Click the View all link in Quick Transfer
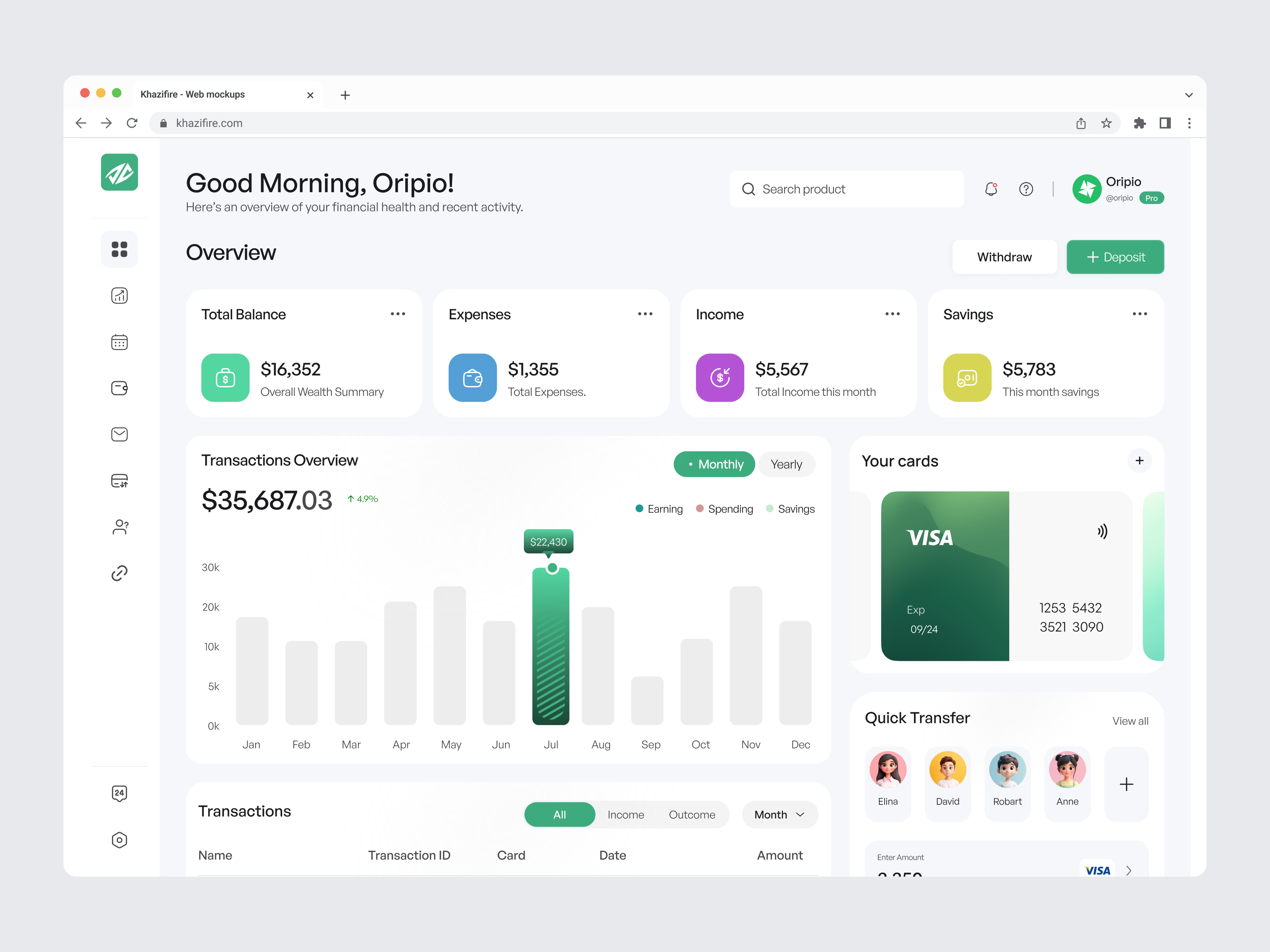The image size is (1270, 952). pyautogui.click(x=1130, y=721)
